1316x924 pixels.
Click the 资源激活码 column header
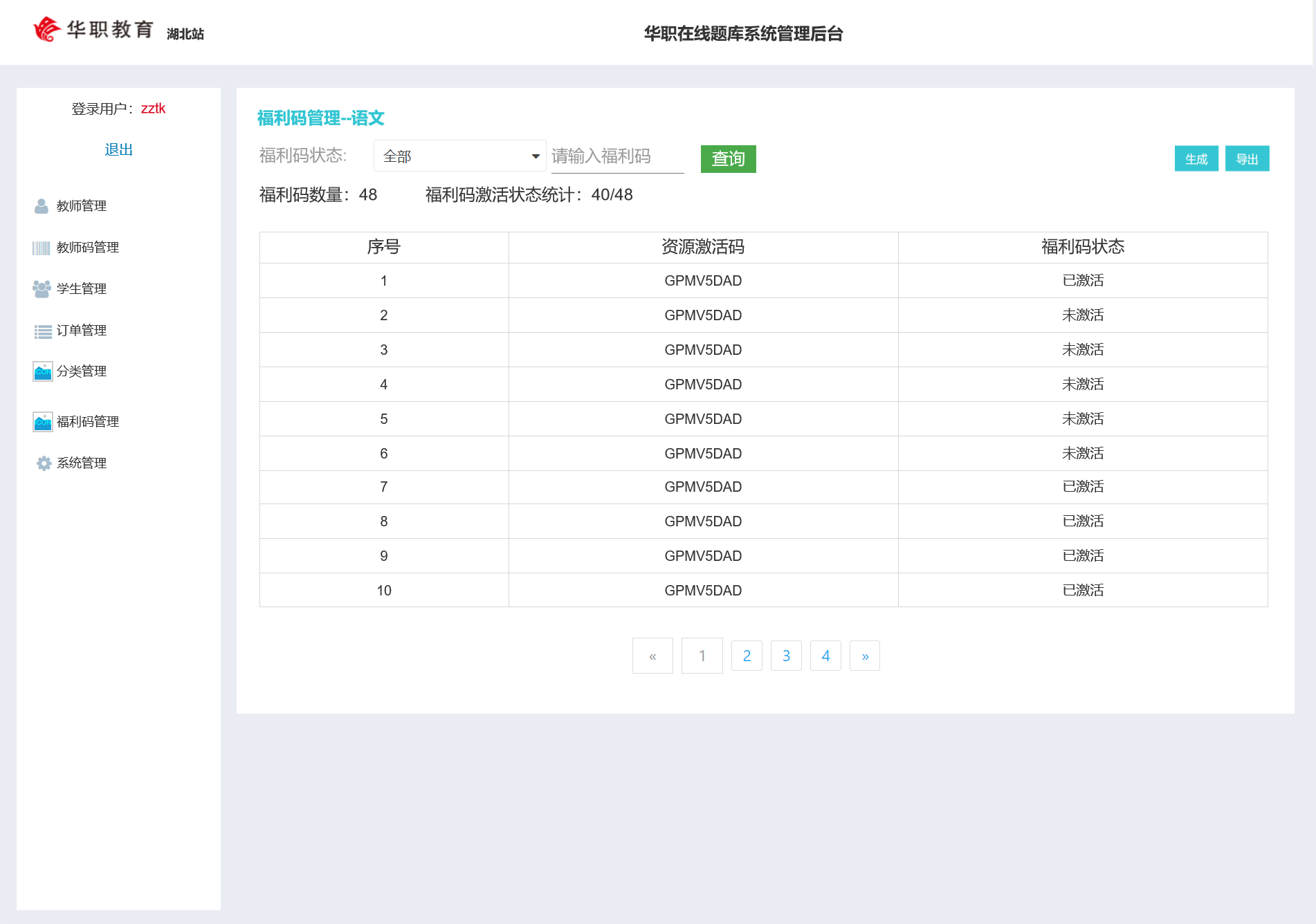[x=703, y=247]
